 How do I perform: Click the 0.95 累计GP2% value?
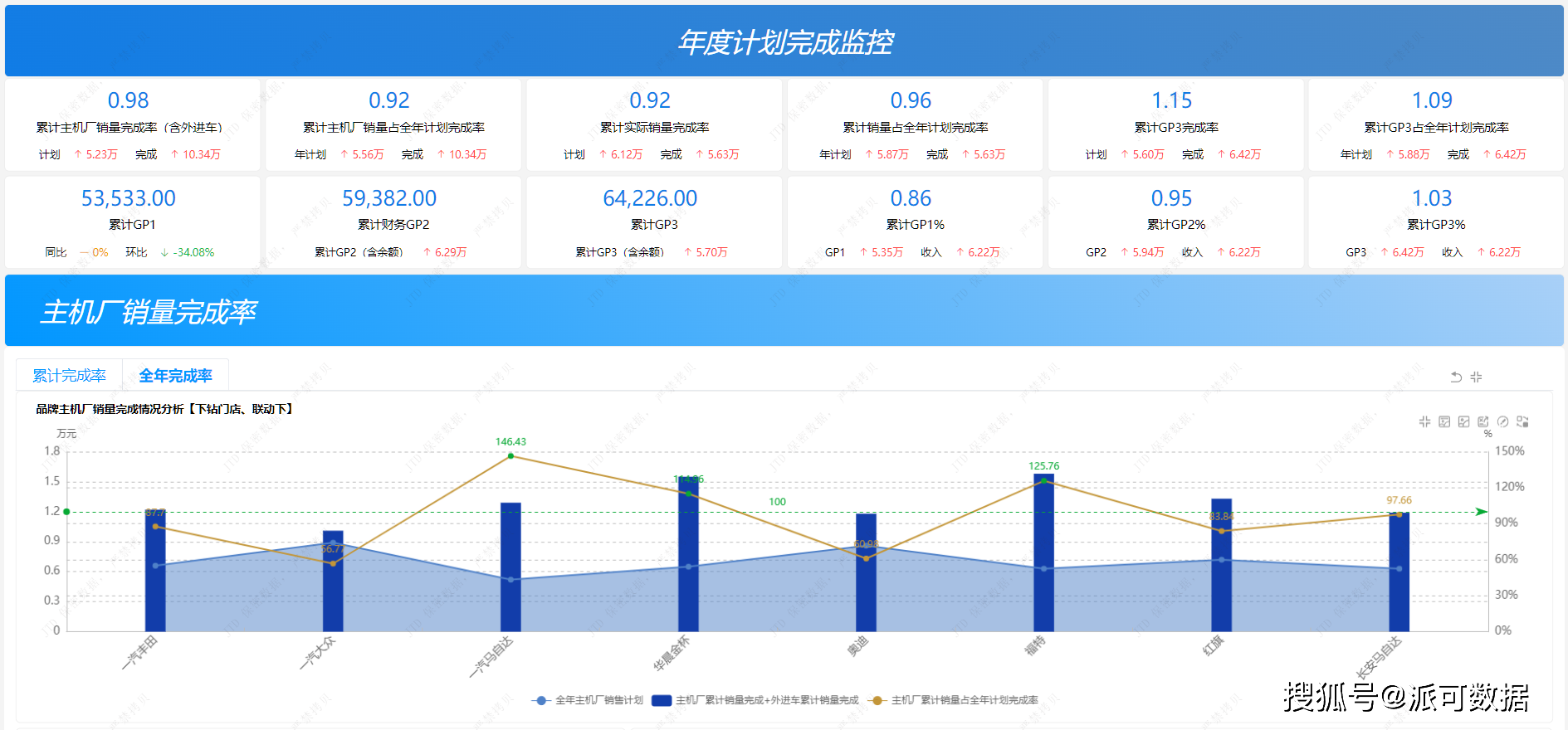coord(1171,198)
